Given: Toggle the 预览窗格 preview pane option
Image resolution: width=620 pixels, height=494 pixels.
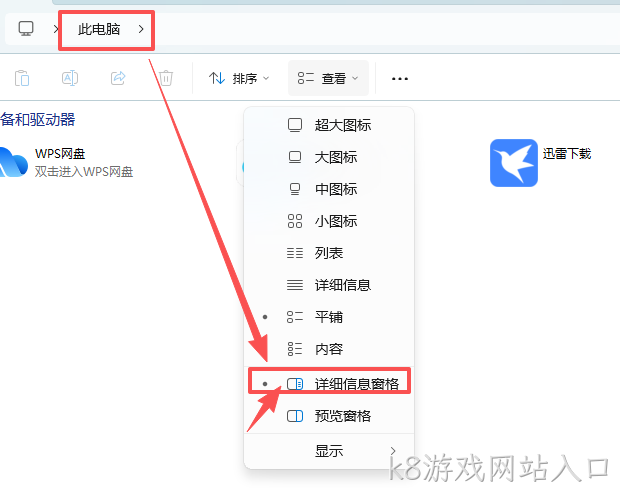Looking at the screenshot, I should [329, 416].
